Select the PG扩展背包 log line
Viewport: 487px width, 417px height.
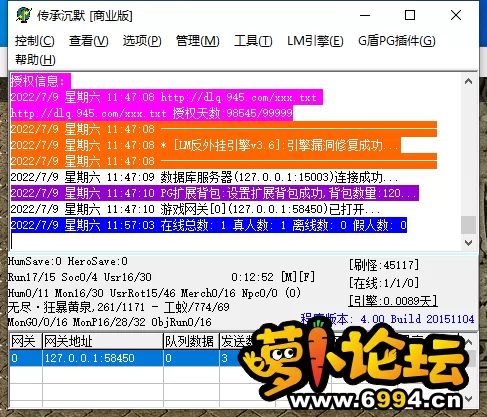tap(214, 193)
